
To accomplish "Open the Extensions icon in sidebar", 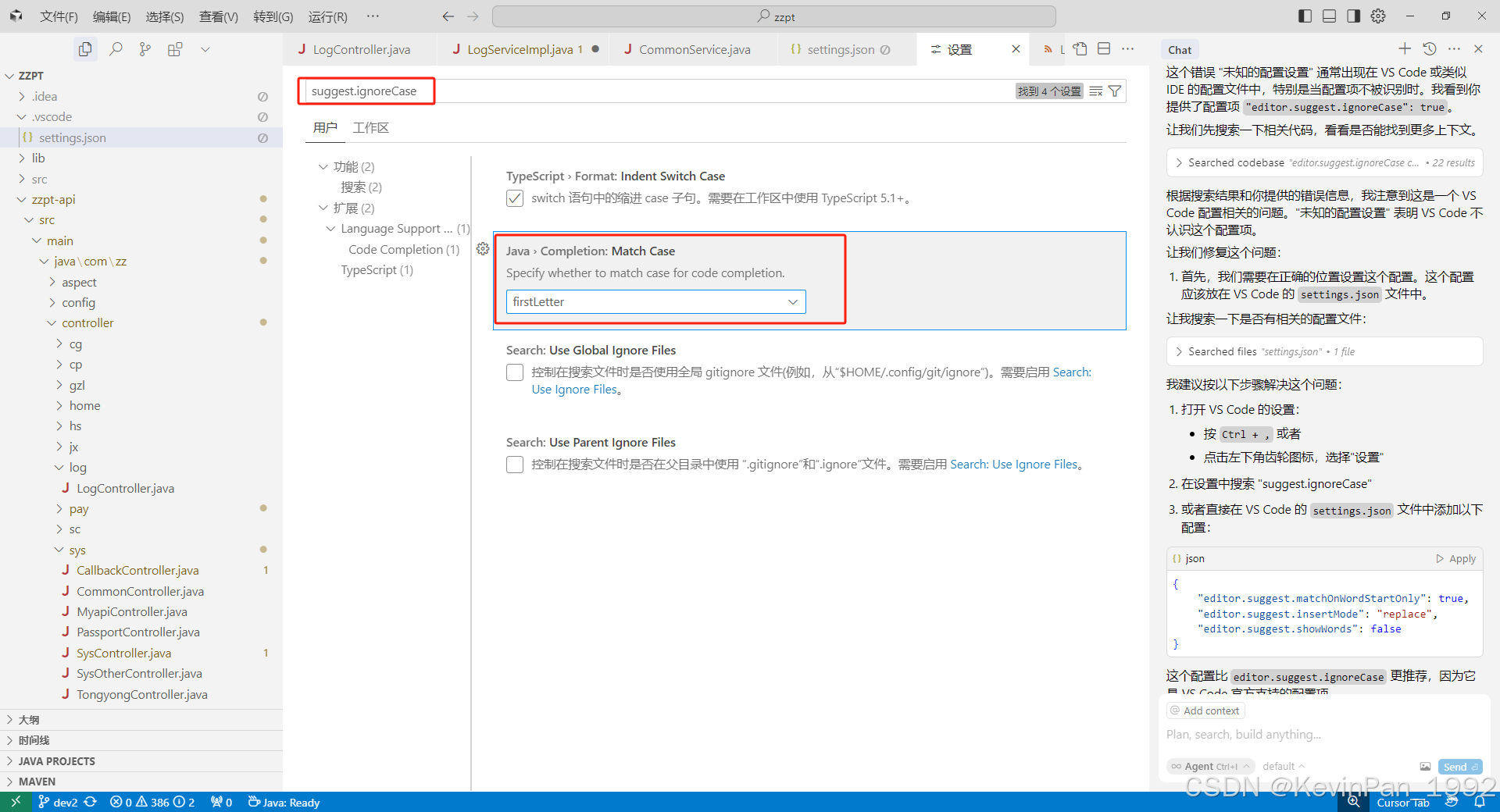I will (x=175, y=49).
